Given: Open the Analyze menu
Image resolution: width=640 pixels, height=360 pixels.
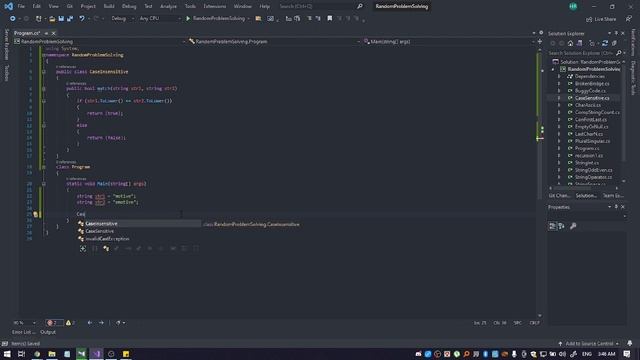Looking at the screenshot, I should [168, 7].
